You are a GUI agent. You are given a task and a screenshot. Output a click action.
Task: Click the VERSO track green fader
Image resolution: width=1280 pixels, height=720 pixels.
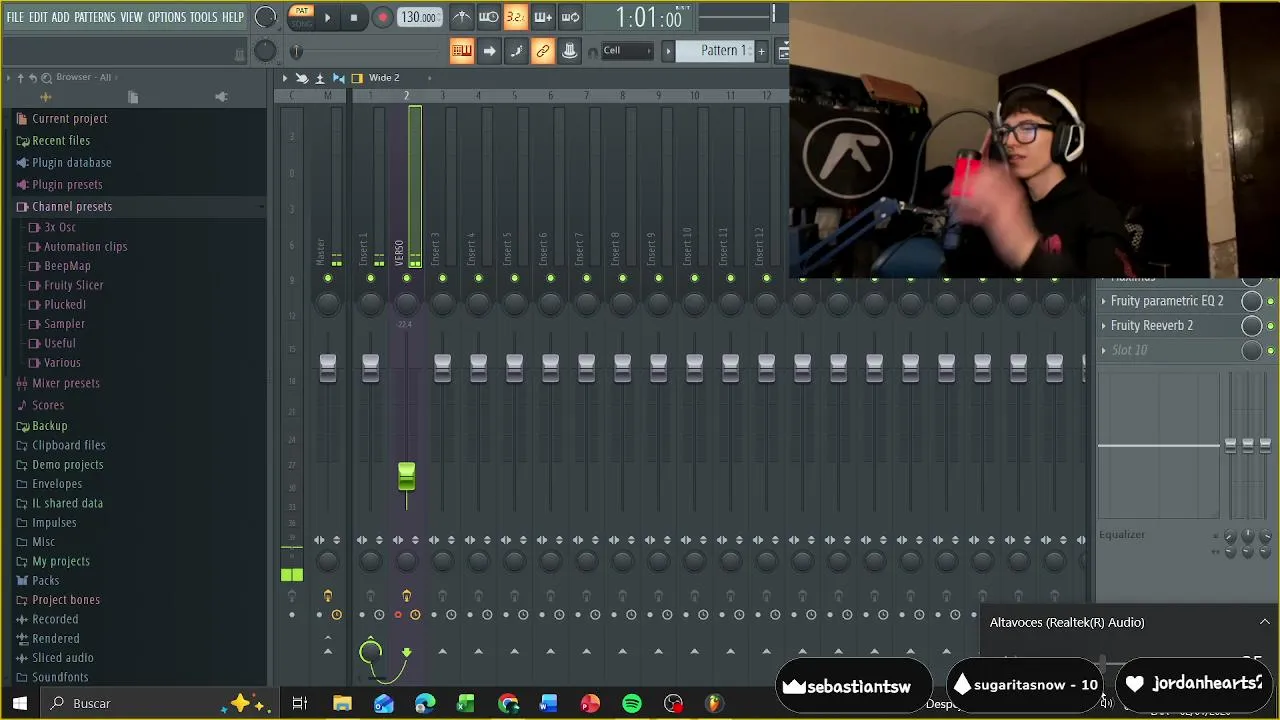click(406, 477)
